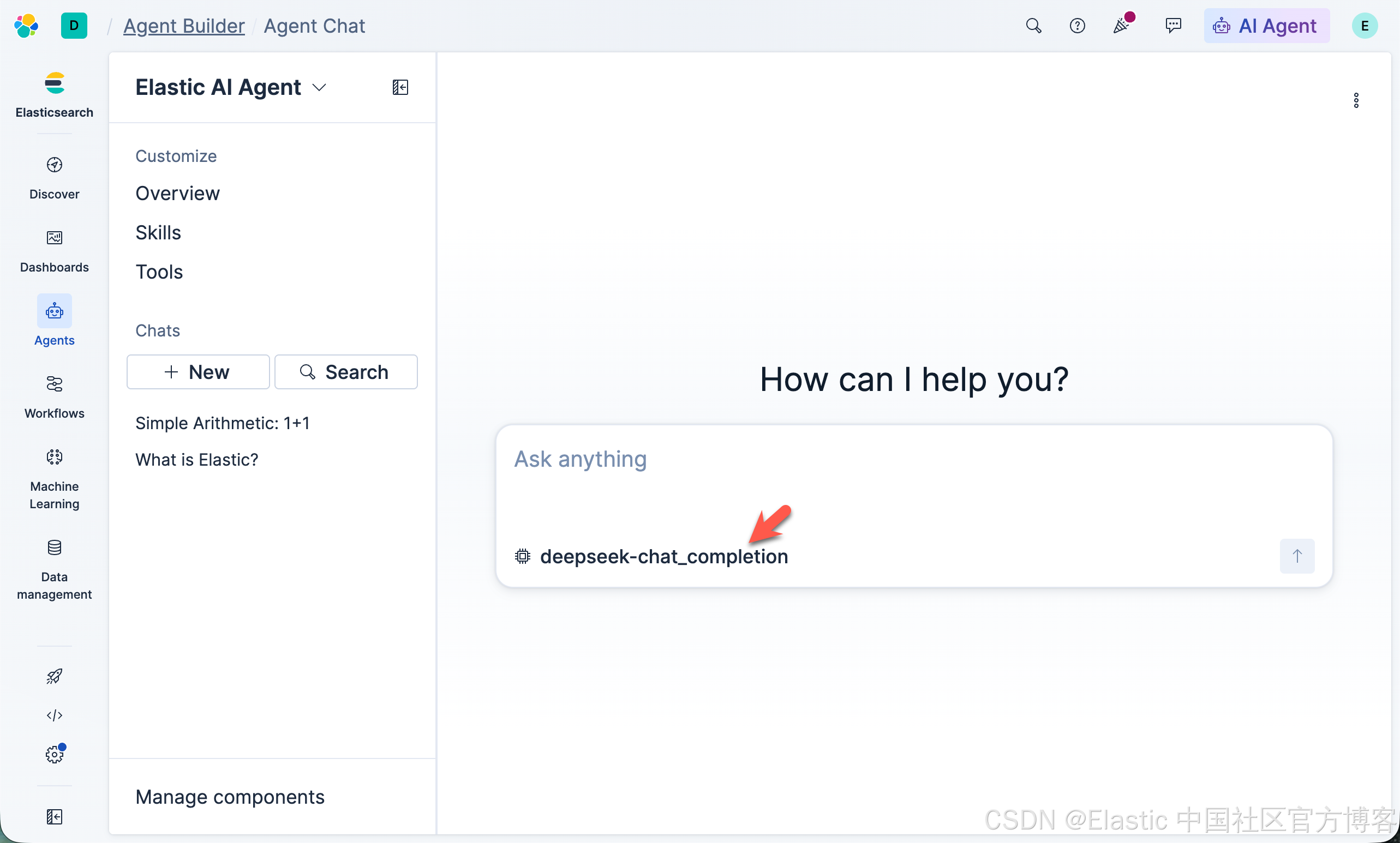Click Manage components at sidebar bottom
Screen dimensions: 1400x843
coord(230,797)
